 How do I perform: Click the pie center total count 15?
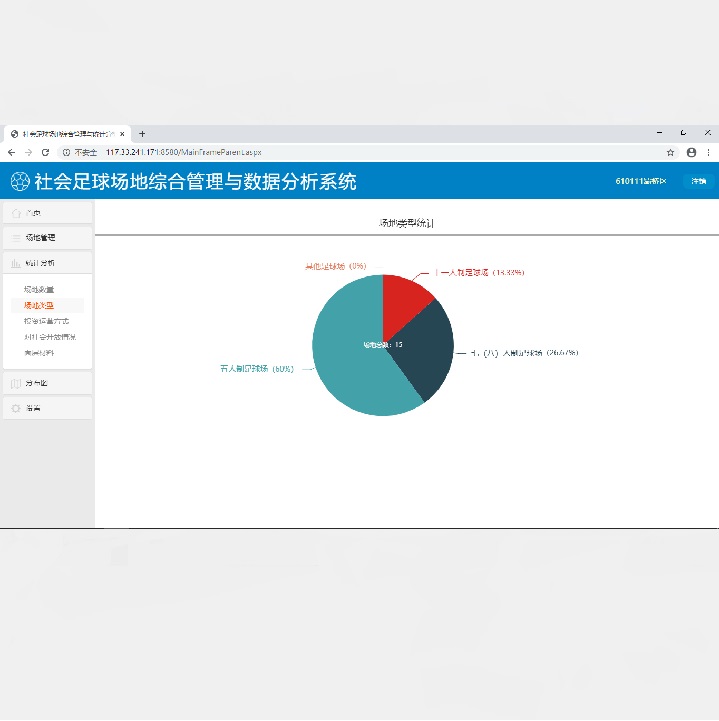(x=383, y=344)
